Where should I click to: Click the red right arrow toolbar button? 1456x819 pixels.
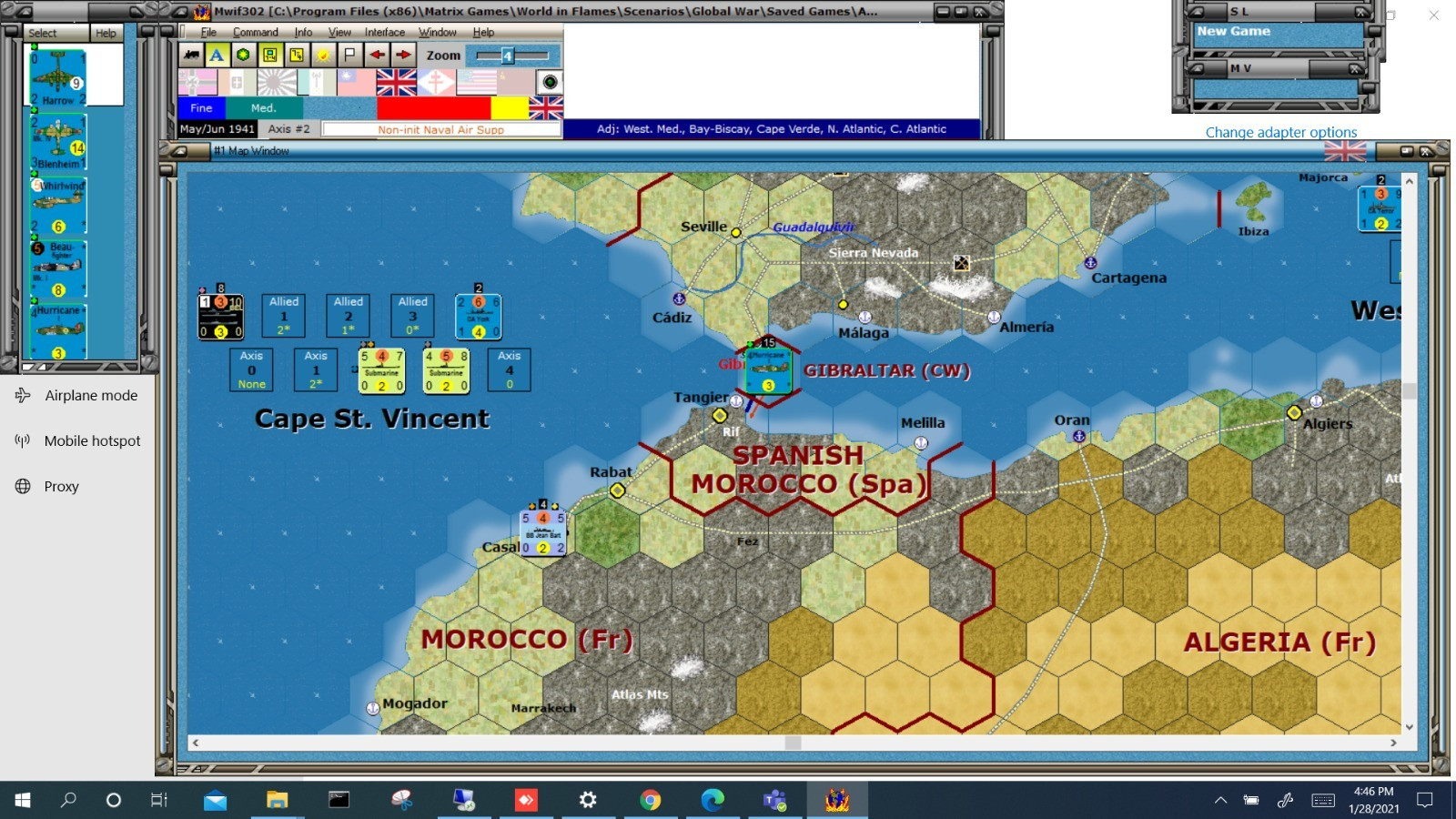click(403, 55)
